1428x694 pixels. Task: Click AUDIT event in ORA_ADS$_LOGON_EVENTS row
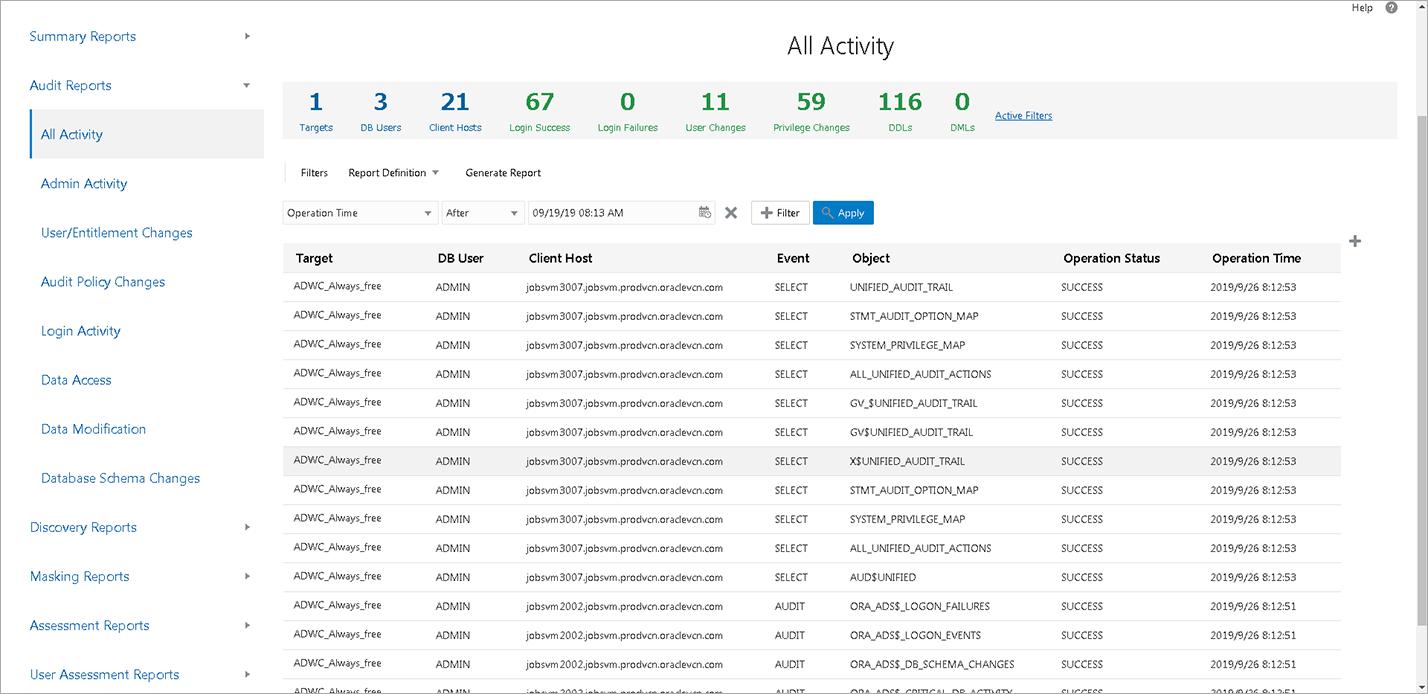click(790, 635)
